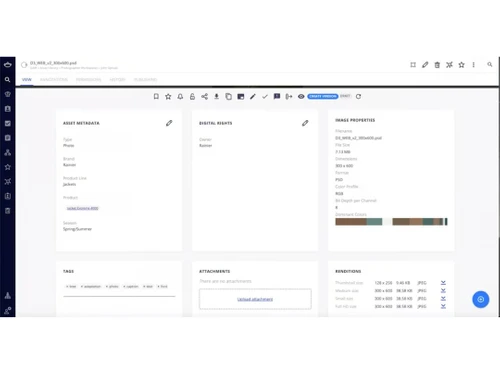The height and width of the screenshot is (375, 500).
Task: Delete asset with the trash icon
Action: pos(437,65)
